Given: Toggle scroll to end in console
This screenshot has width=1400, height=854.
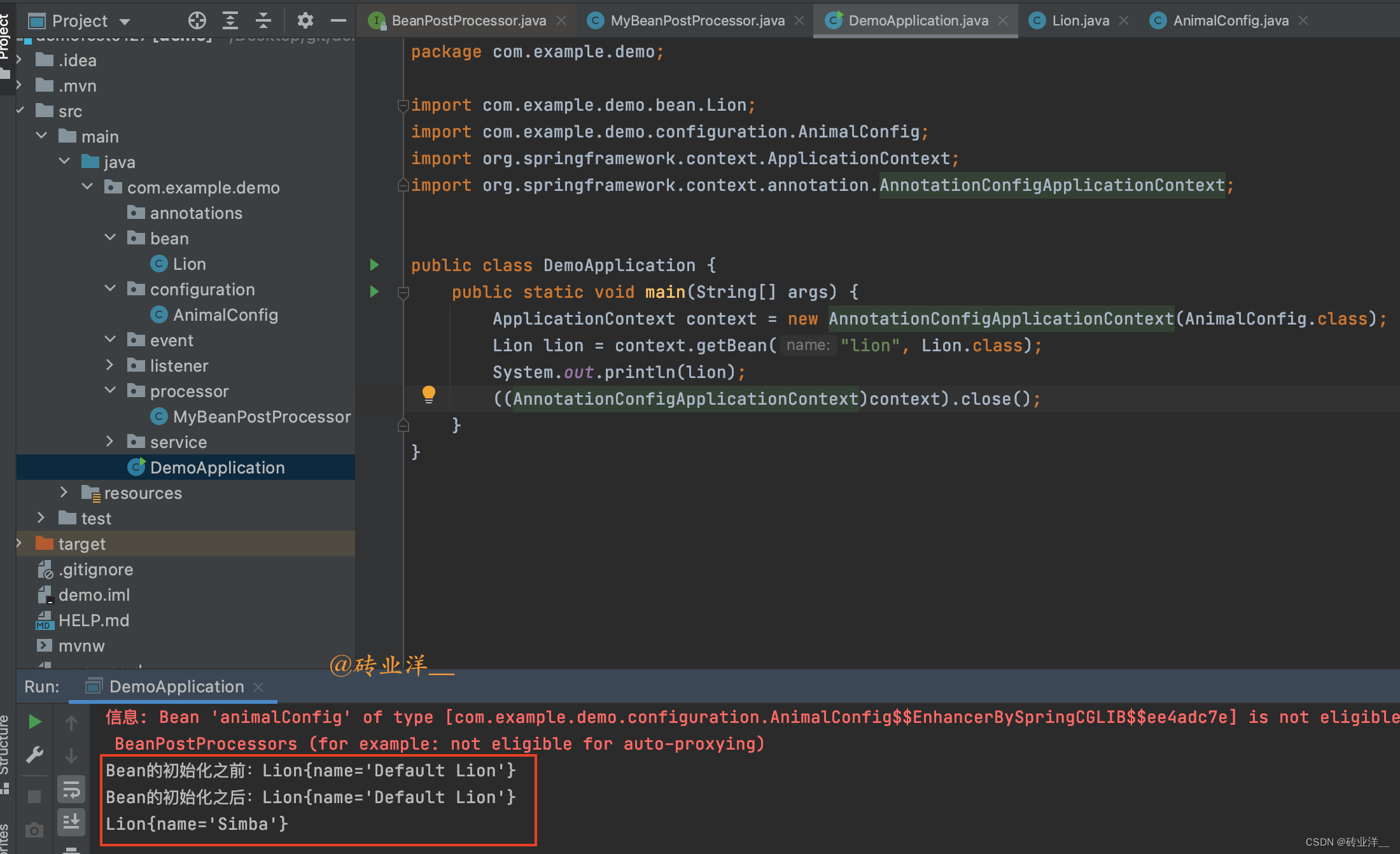Looking at the screenshot, I should click(x=71, y=822).
